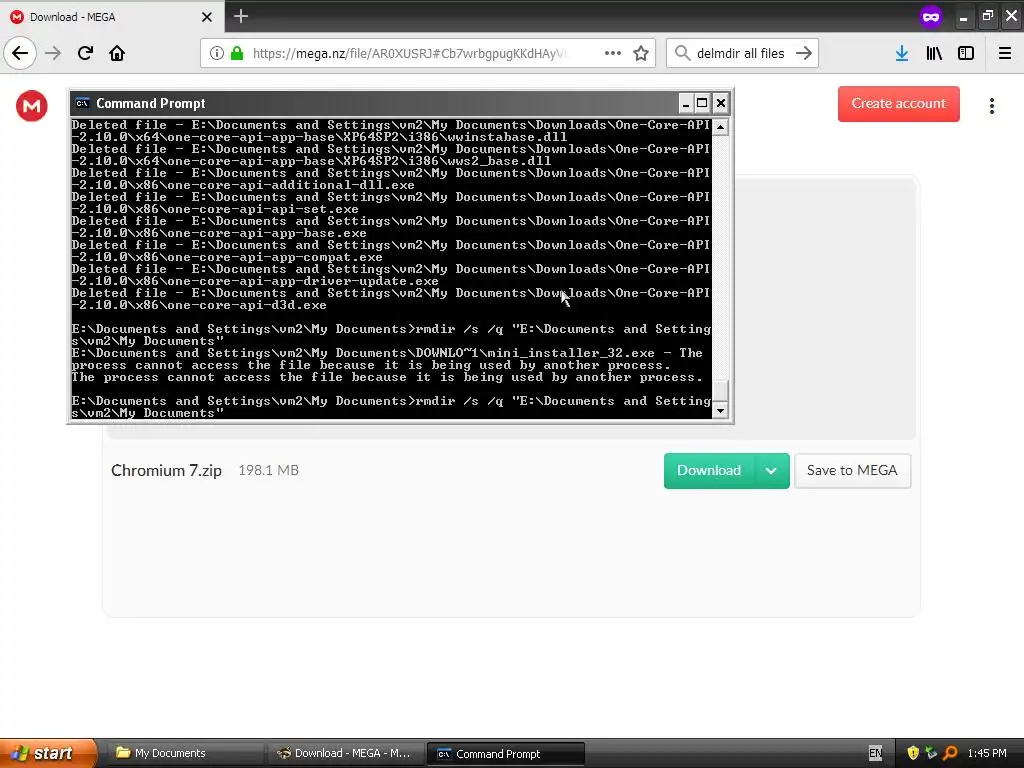Click the Command Prompt scrollbar thumb
Screen dimensions: 1024x768
point(720,391)
